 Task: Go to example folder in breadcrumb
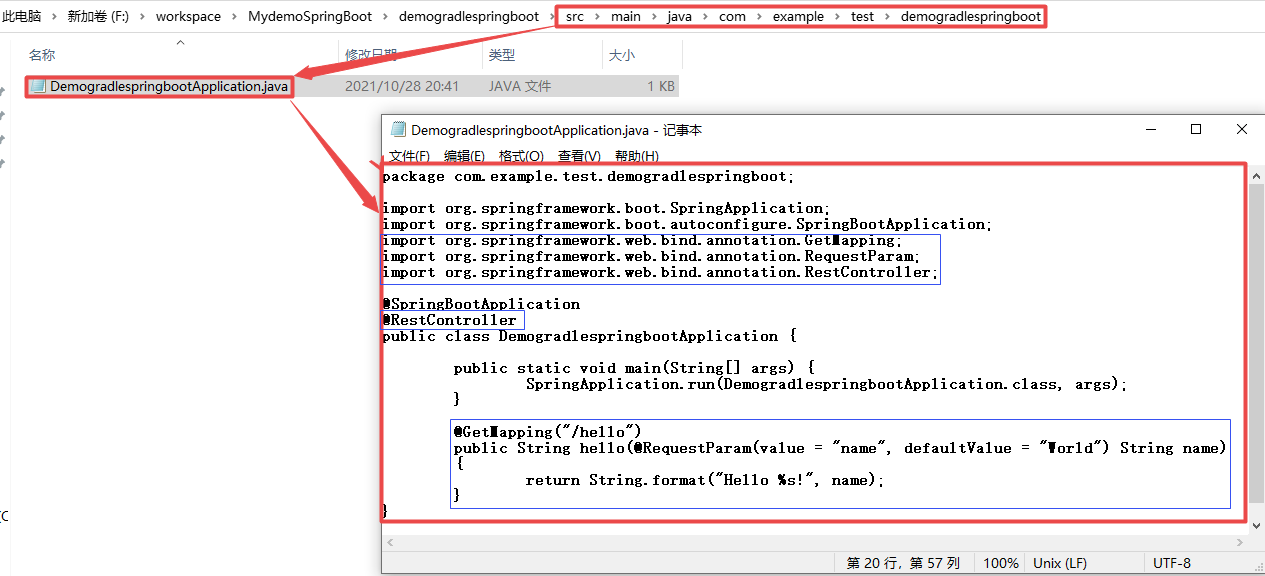798,16
